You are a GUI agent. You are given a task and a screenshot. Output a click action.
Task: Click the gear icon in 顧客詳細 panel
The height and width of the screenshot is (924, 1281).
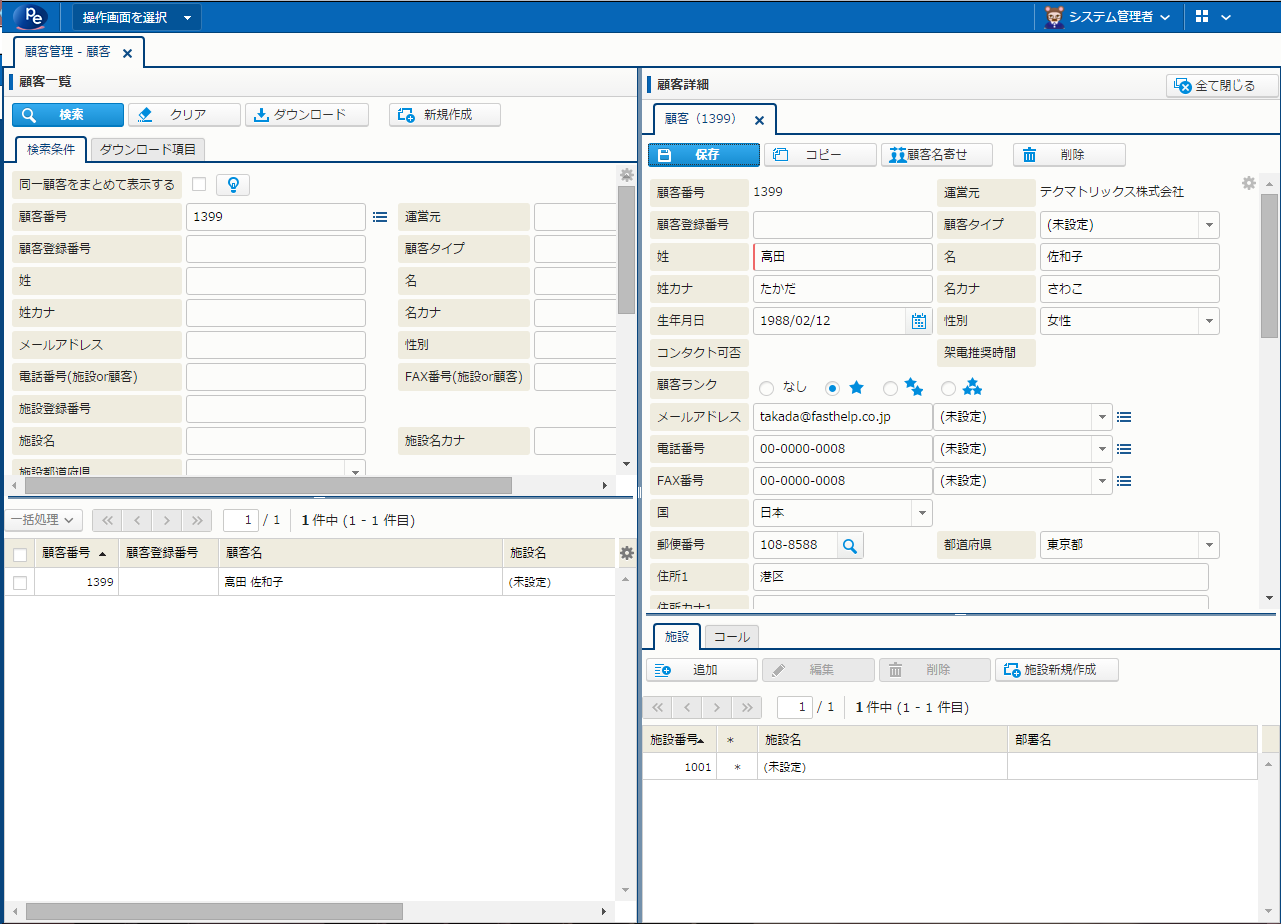pyautogui.click(x=1248, y=183)
